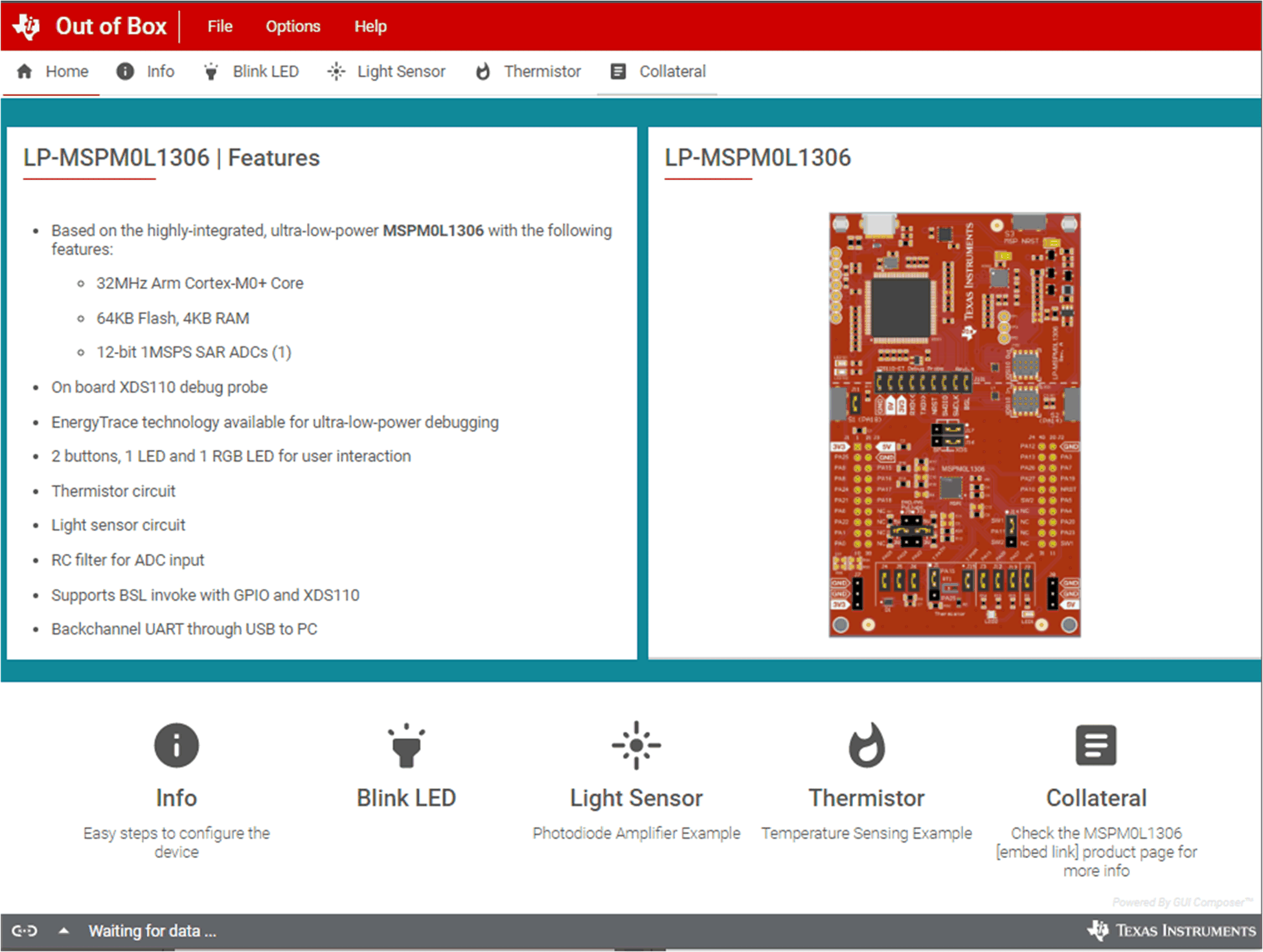1263x952 pixels.
Task: Click the Light Sensor sun icon in the tab bar
Action: [336, 71]
